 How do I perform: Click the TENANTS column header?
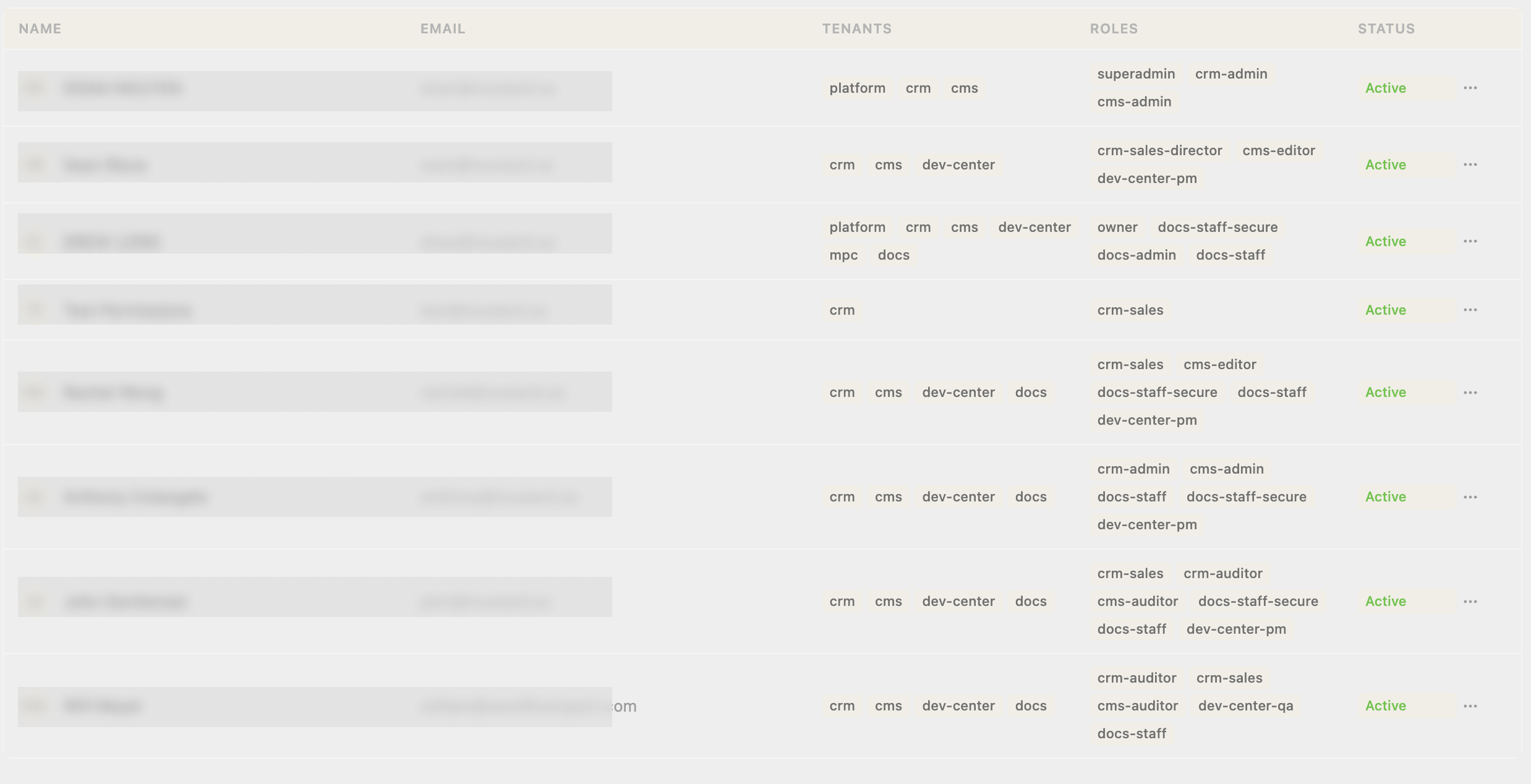pyautogui.click(x=856, y=28)
